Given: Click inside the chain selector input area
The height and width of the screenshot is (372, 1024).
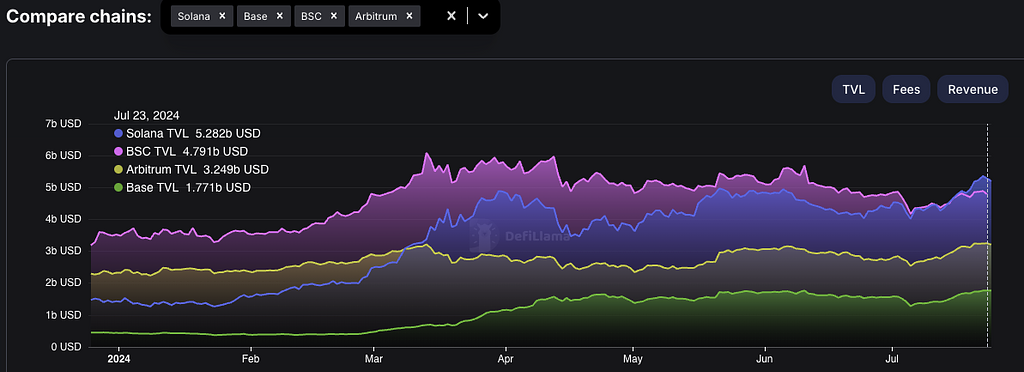Looking at the screenshot, I should tap(431, 16).
